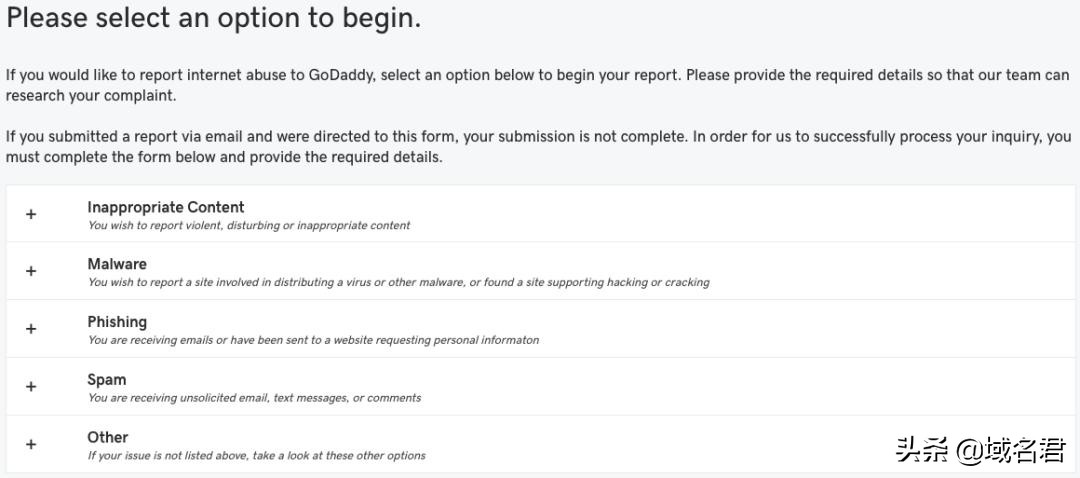Click the violent, disturbing content description

pyautogui.click(x=249, y=225)
